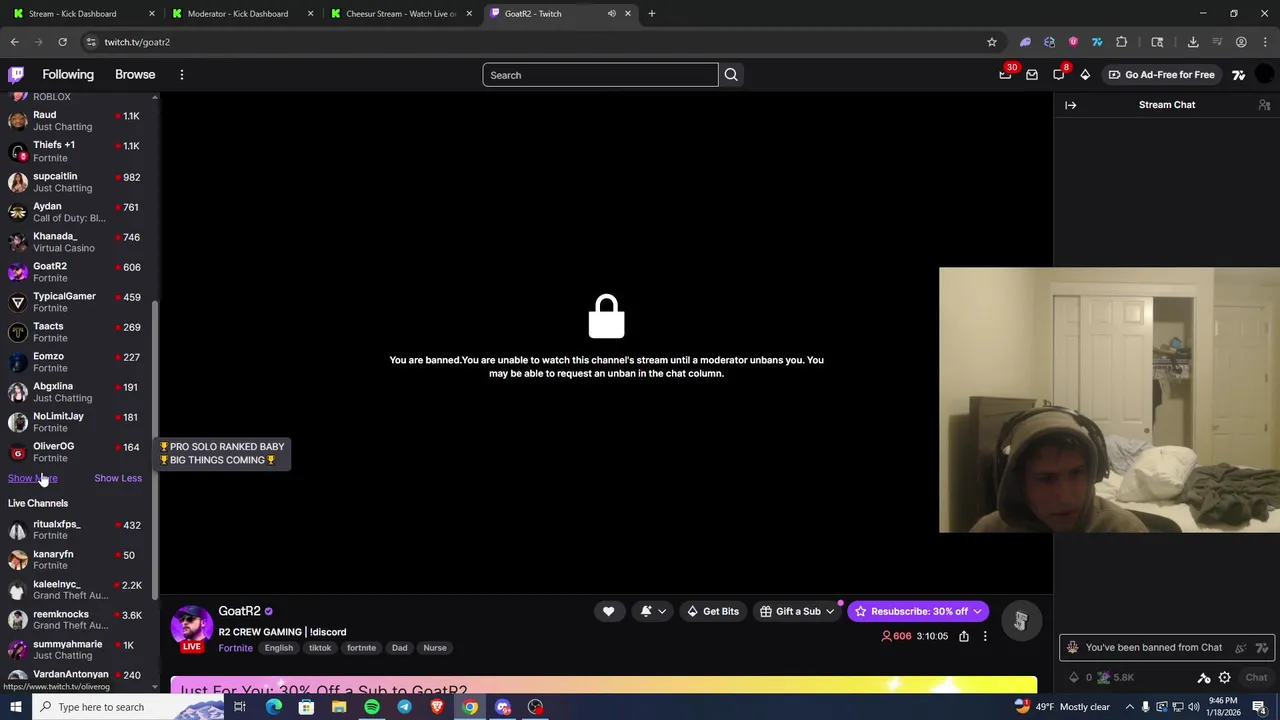Open Whispers with 8 badge

[x=1060, y=74]
